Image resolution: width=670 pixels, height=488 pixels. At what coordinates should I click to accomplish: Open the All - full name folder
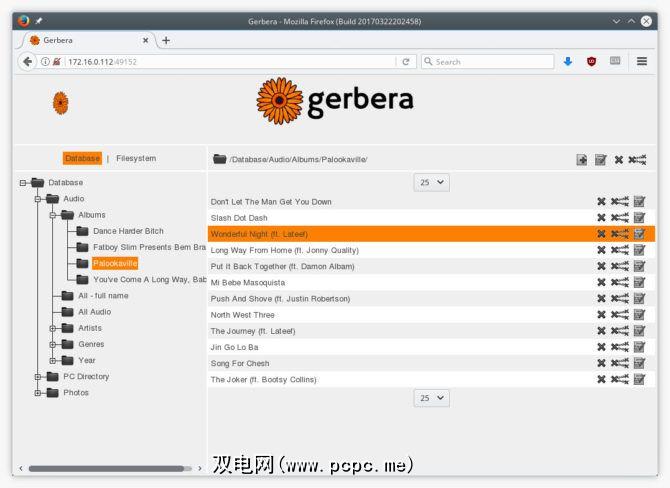(x=103, y=296)
